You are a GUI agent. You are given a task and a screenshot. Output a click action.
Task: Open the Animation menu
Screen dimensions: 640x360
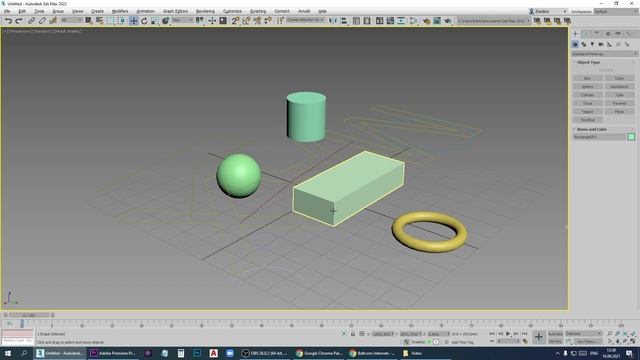pyautogui.click(x=145, y=11)
